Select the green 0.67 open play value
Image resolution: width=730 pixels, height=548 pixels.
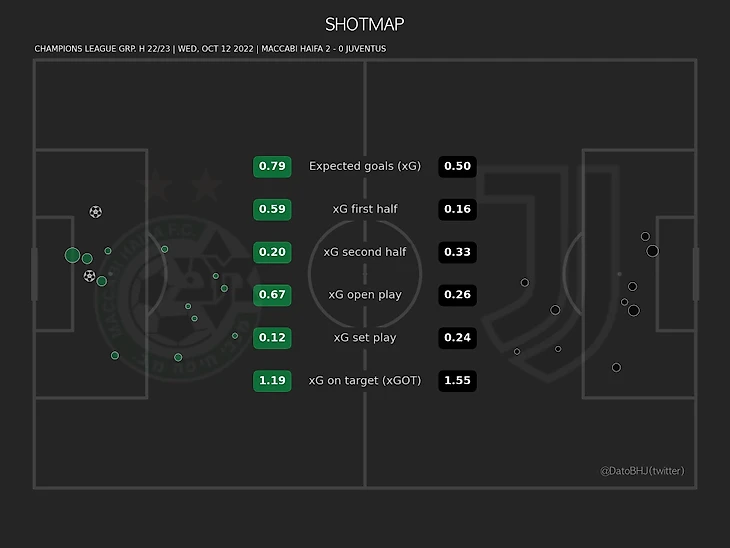272,295
